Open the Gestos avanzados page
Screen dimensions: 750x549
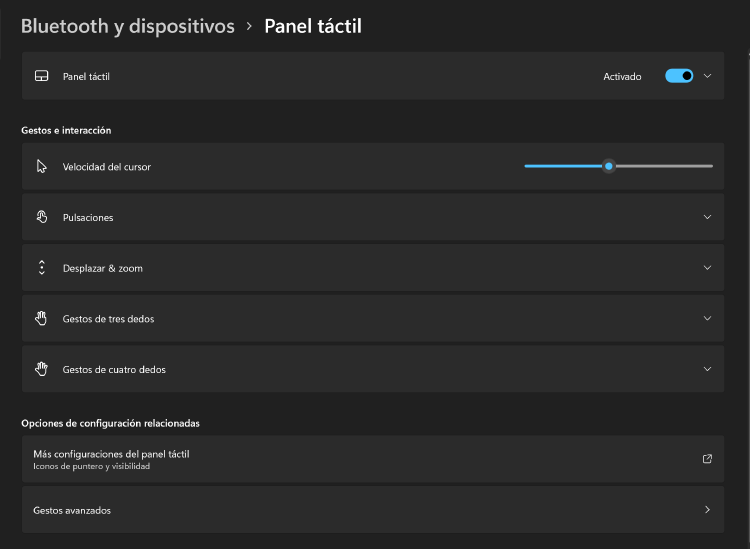(x=72, y=510)
